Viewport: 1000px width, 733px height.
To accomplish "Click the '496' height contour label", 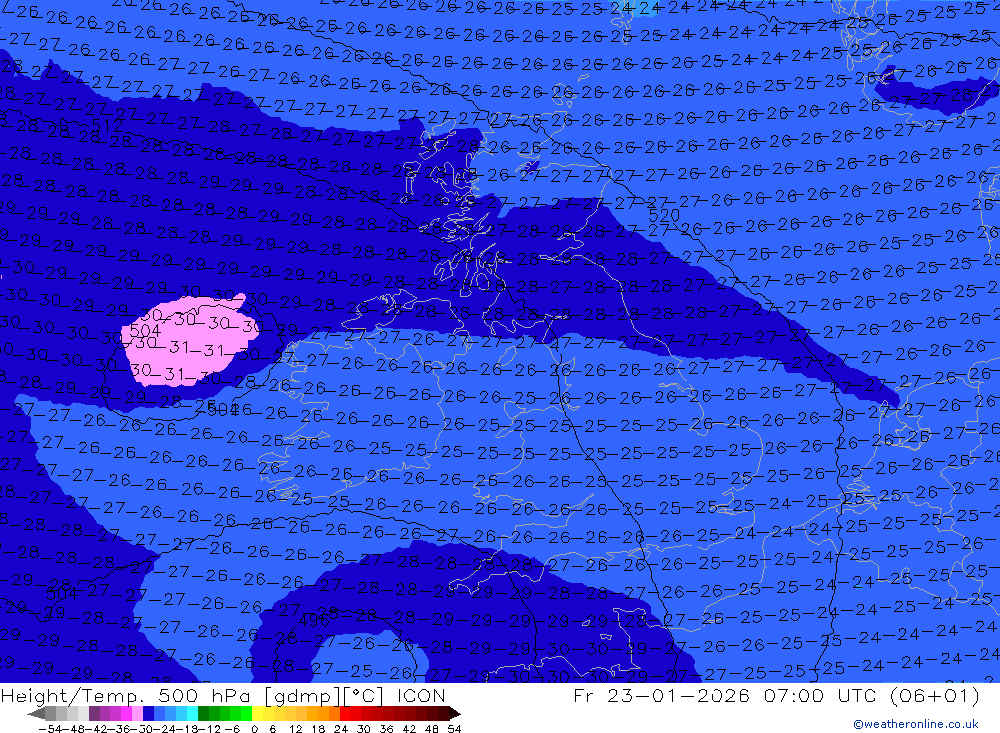I will [x=314, y=620].
